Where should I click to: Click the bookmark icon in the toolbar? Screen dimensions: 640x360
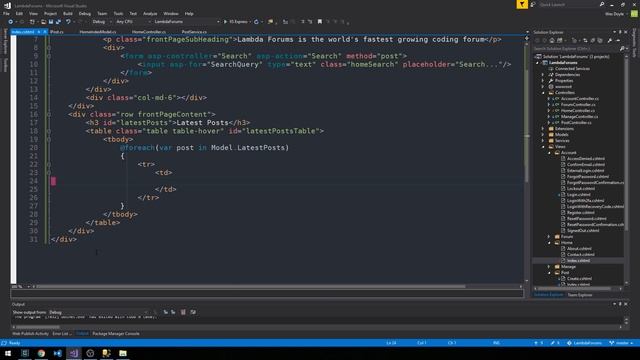click(x=320, y=22)
